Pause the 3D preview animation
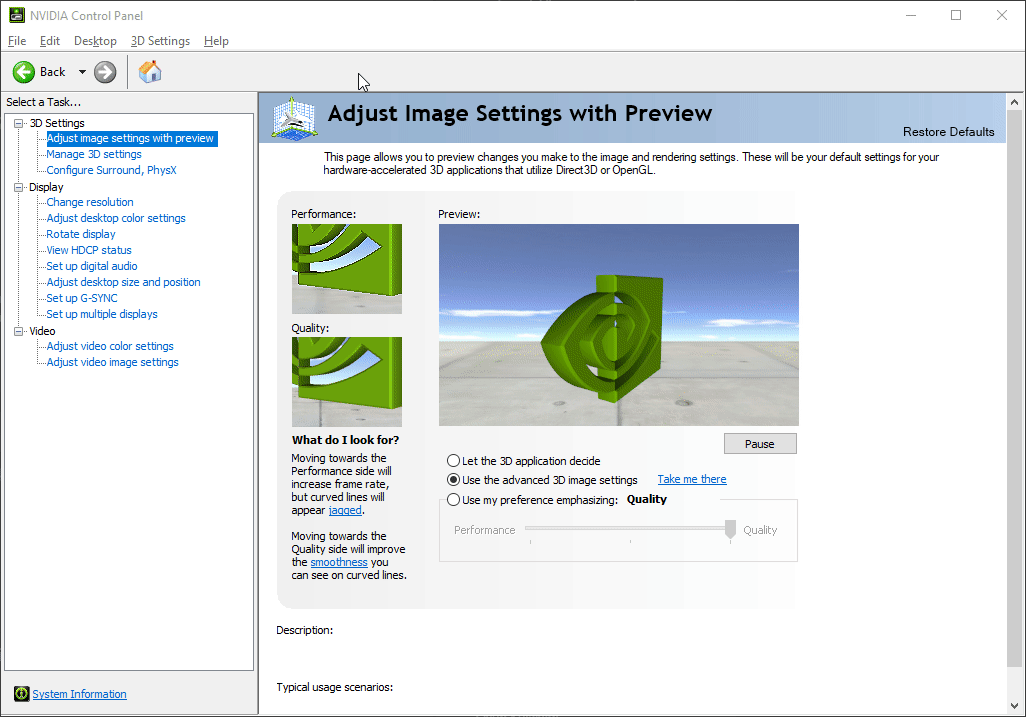This screenshot has height=717, width=1026. click(760, 444)
